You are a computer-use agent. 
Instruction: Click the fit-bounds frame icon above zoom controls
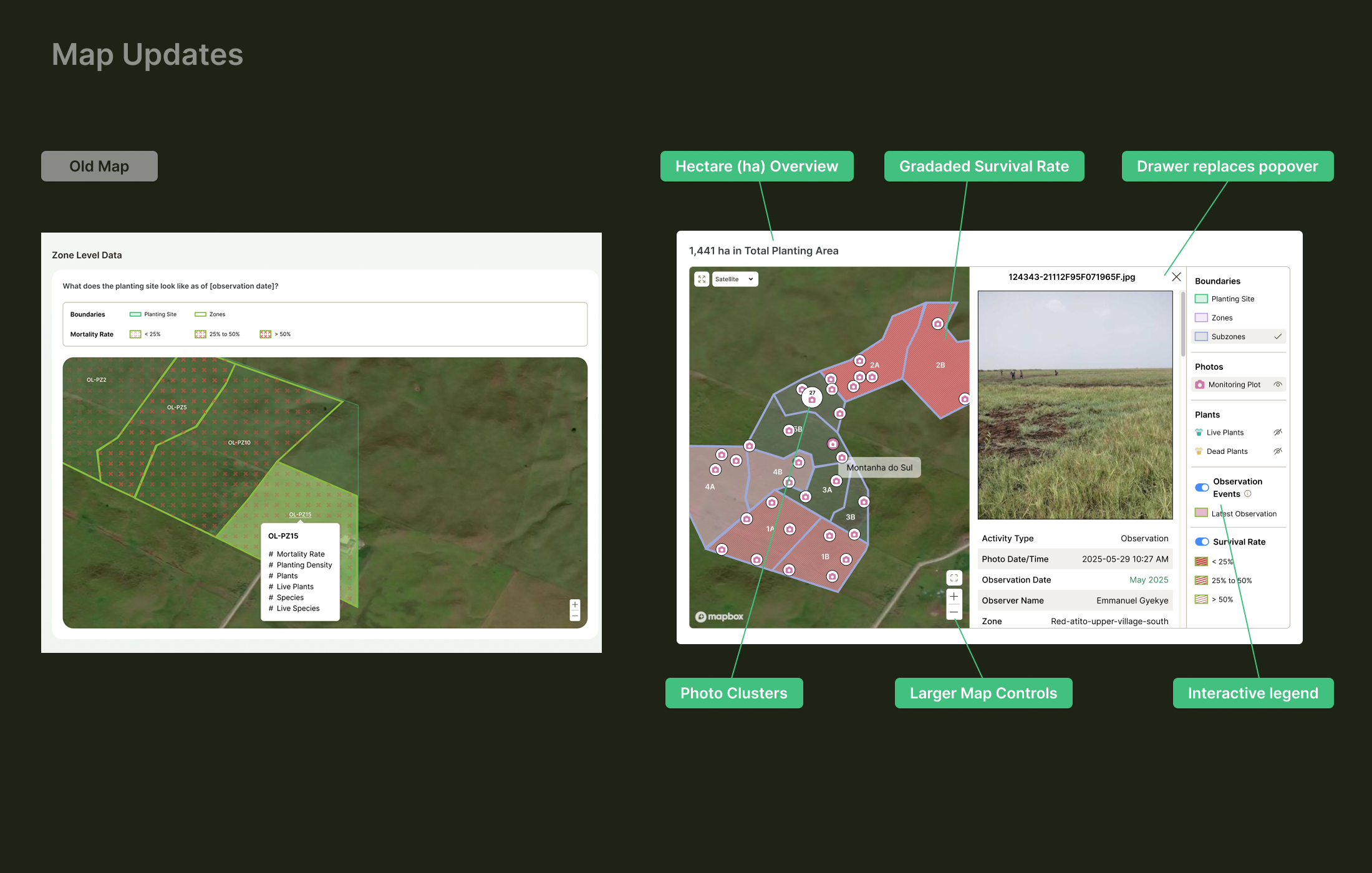(954, 577)
